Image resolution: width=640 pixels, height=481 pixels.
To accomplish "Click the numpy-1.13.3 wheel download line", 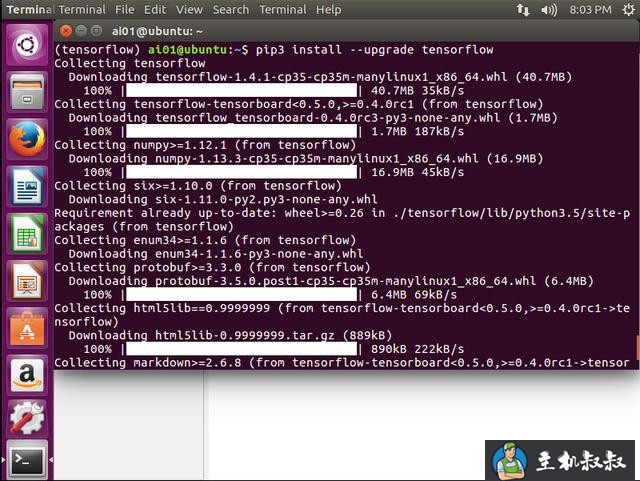I will (306, 159).
